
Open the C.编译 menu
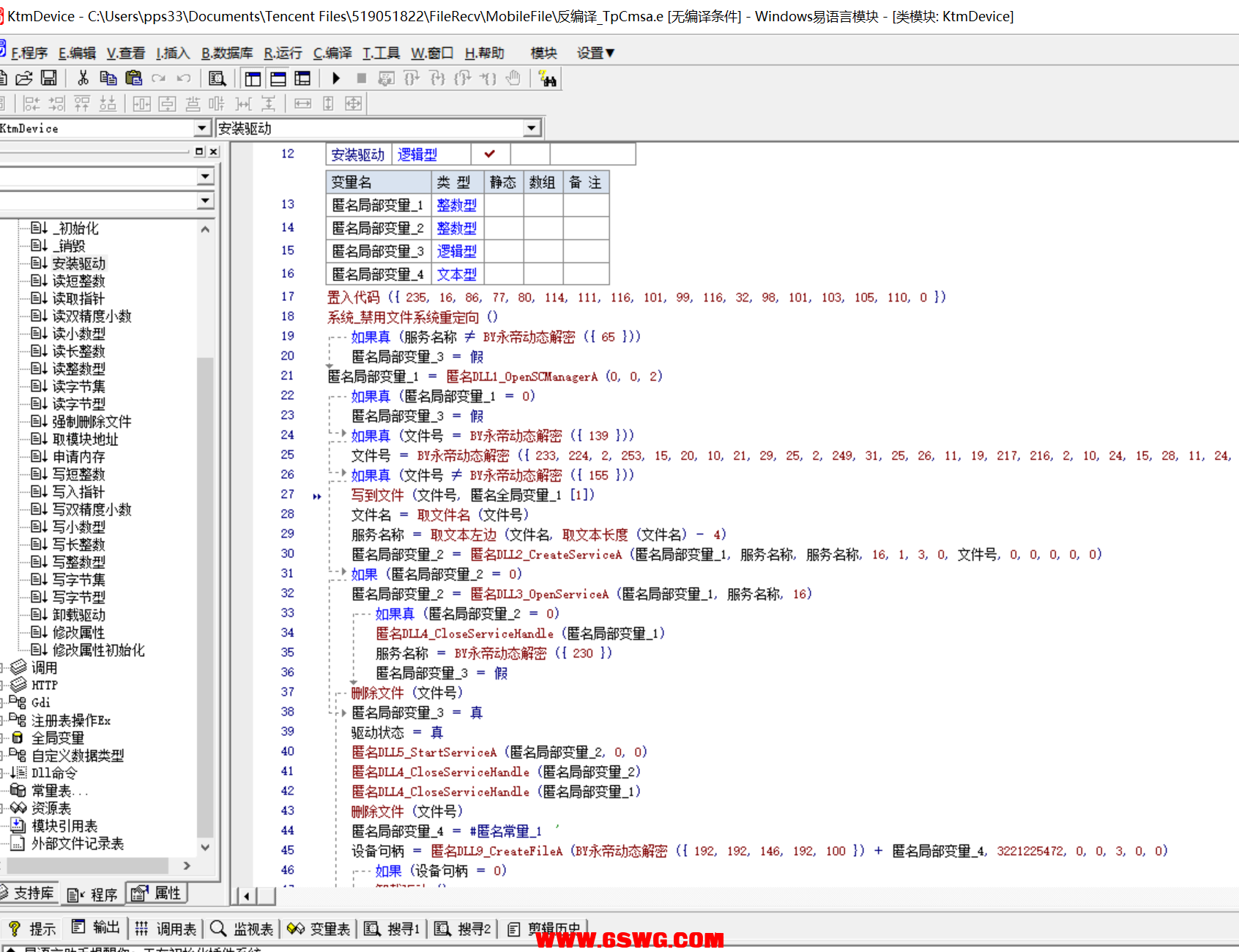coord(332,53)
